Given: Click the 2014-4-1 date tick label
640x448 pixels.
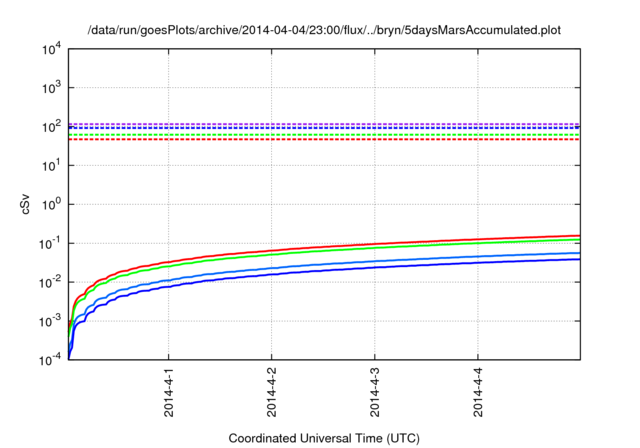Looking at the screenshot, I should click(x=169, y=392).
